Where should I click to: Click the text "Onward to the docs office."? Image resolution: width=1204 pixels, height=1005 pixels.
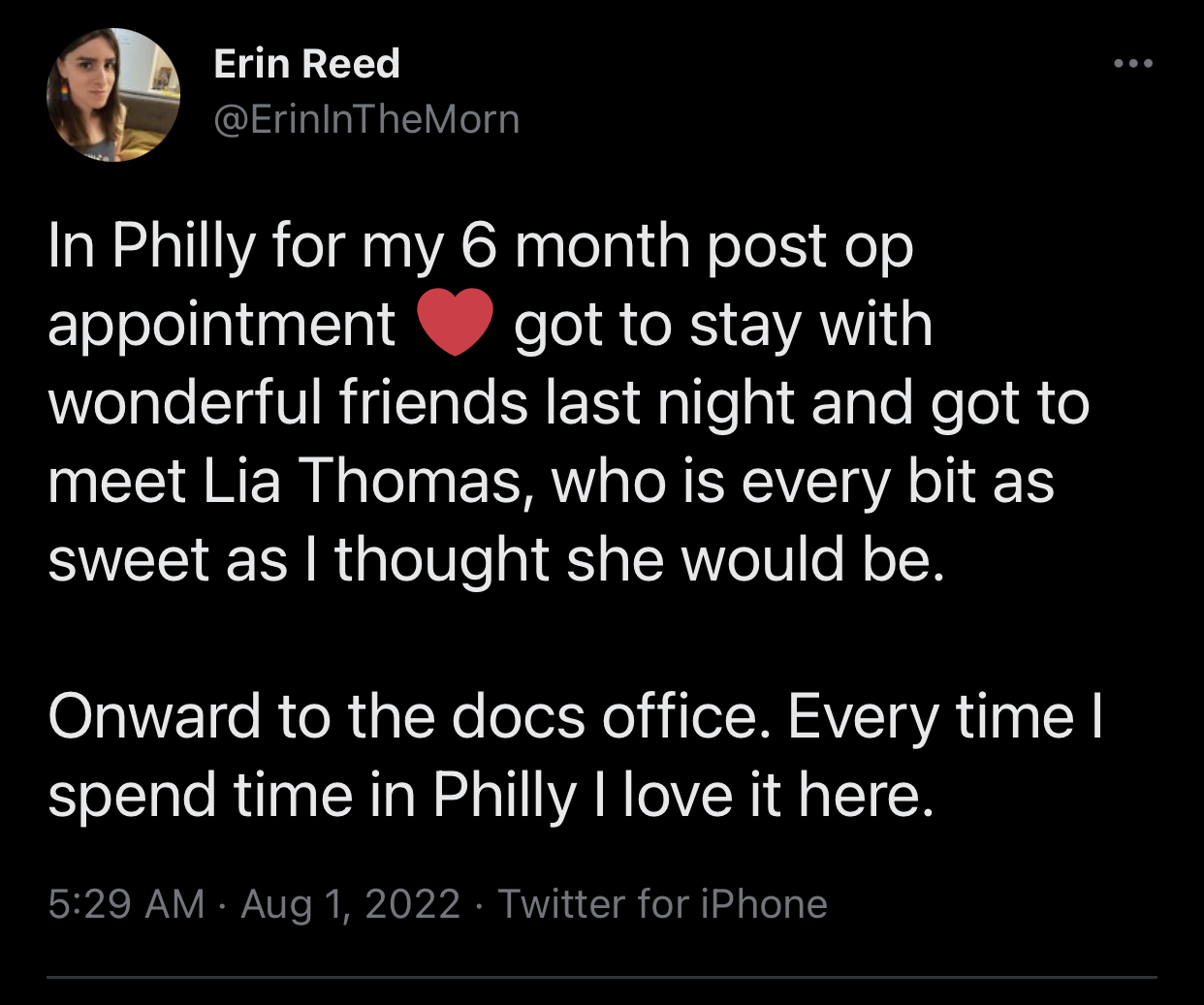409,717
